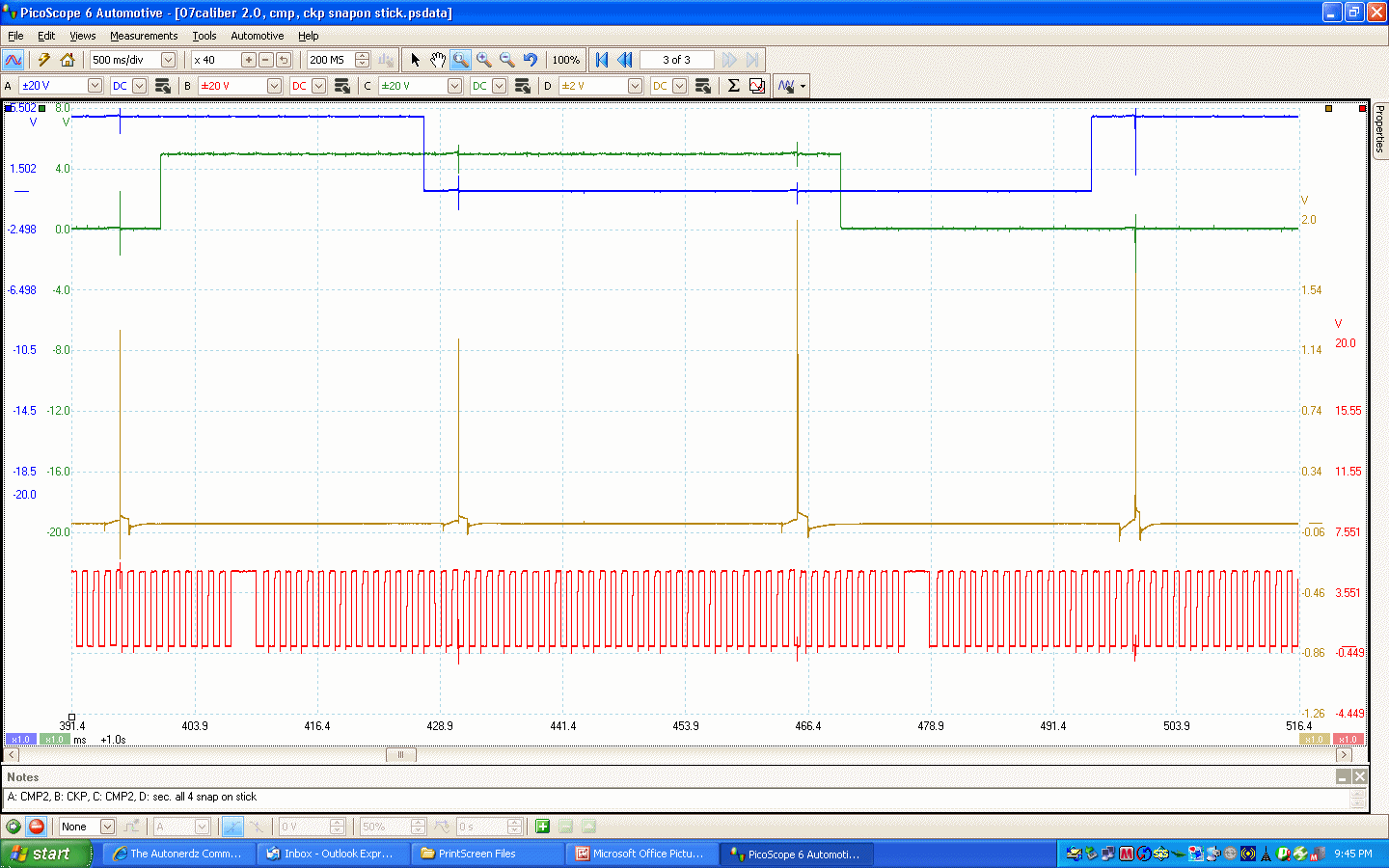
Task: Click green go start capture button
Action: [14, 827]
